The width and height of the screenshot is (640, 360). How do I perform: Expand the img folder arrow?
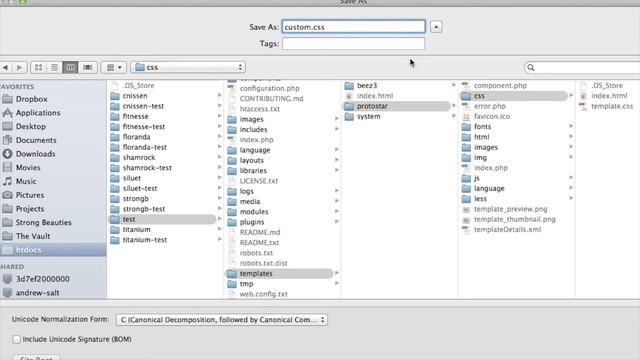point(571,157)
